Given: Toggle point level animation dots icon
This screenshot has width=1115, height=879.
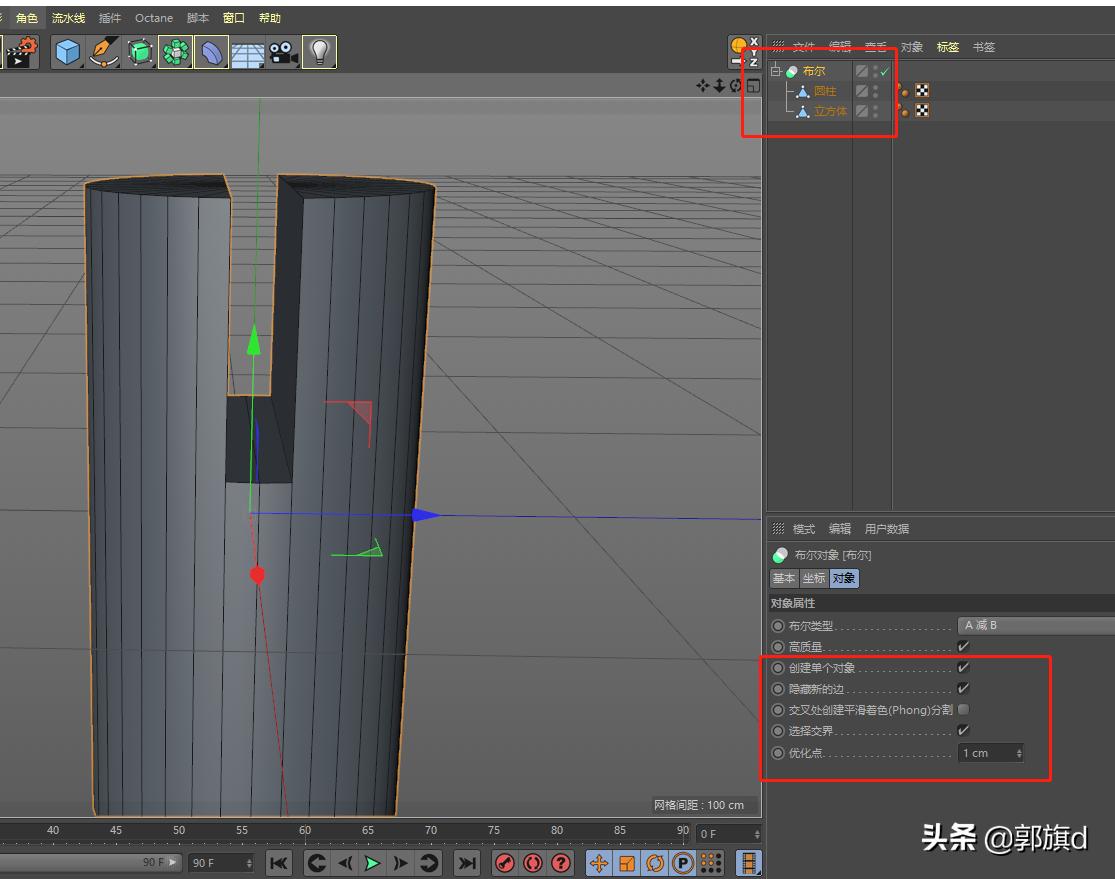Looking at the screenshot, I should (711, 863).
